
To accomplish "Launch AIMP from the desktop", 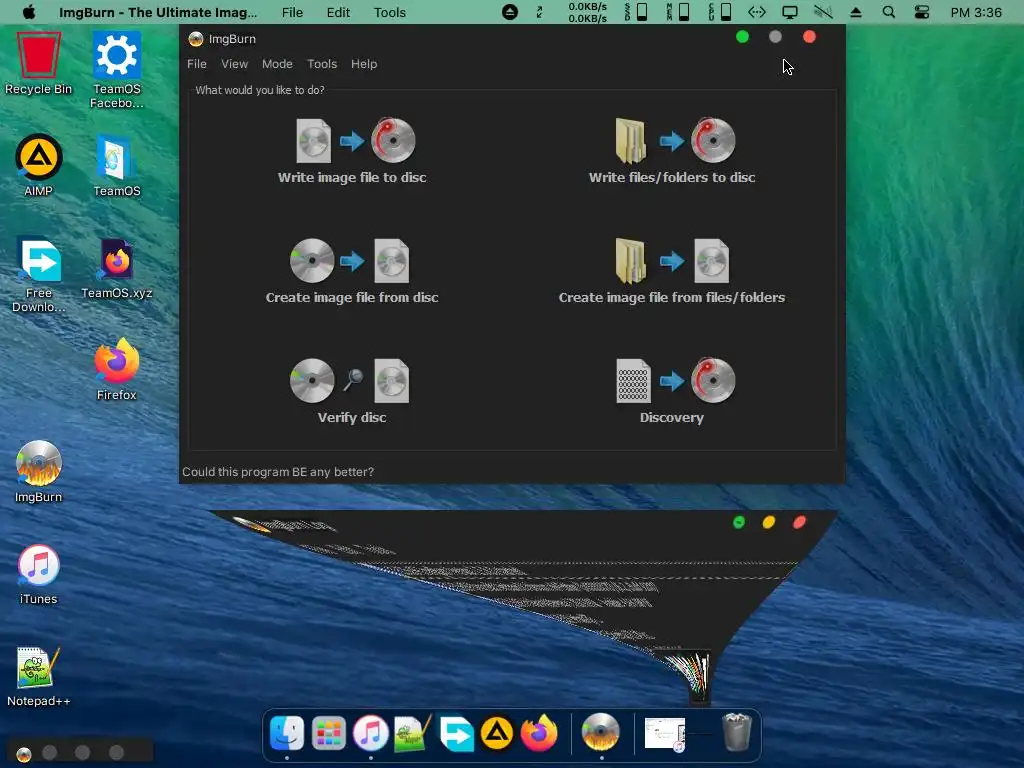I will click(x=39, y=166).
